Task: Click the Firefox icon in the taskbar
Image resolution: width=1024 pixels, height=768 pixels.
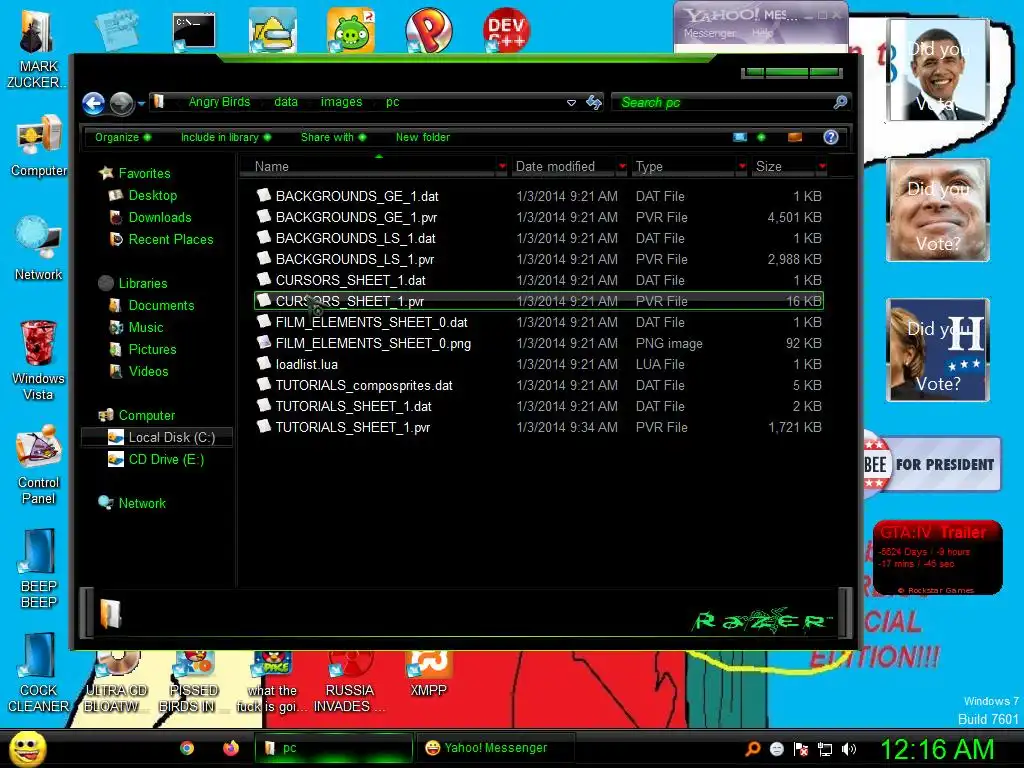Action: coord(231,748)
